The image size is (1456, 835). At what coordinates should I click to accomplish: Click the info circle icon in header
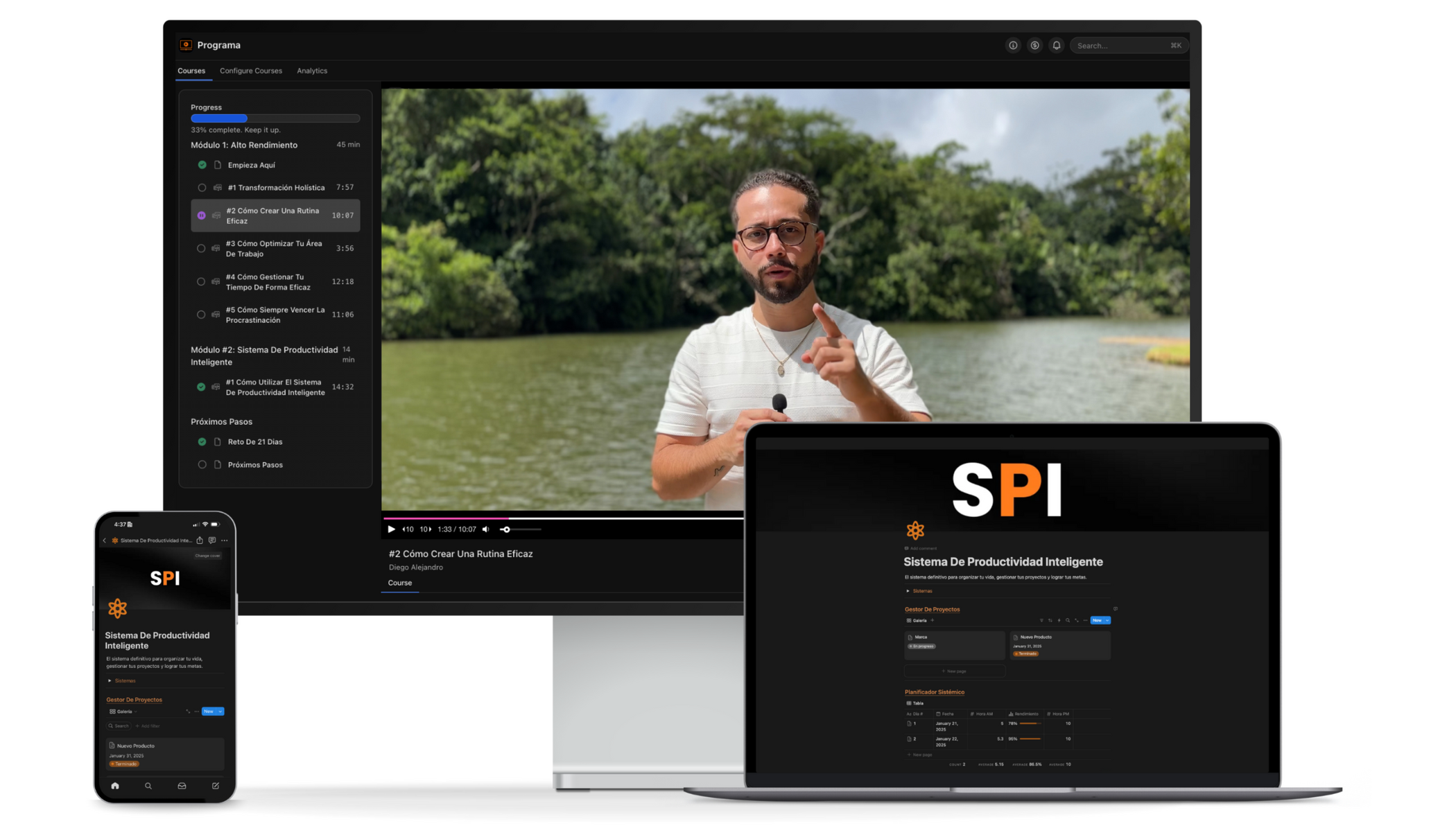[1013, 45]
